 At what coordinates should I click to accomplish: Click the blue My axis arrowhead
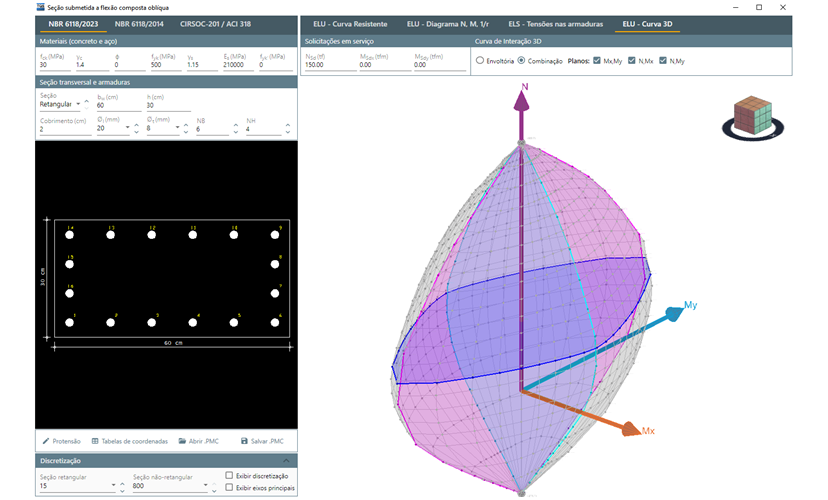coord(677,312)
